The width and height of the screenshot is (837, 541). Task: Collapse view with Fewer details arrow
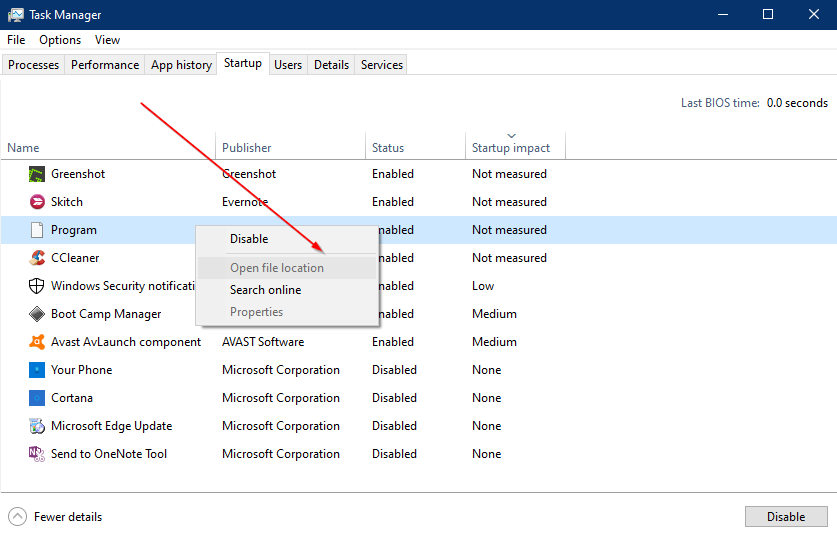pos(18,516)
